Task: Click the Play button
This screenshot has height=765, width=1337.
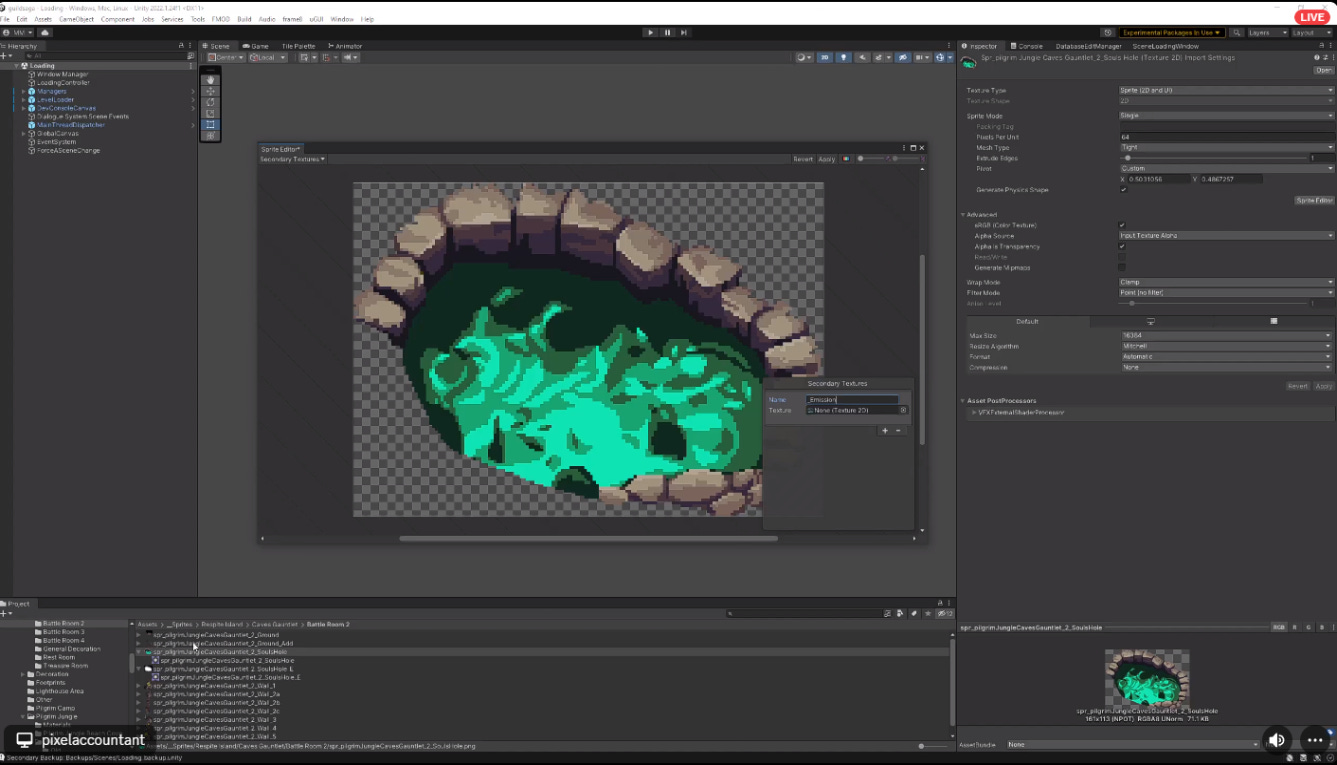Action: pyautogui.click(x=650, y=32)
